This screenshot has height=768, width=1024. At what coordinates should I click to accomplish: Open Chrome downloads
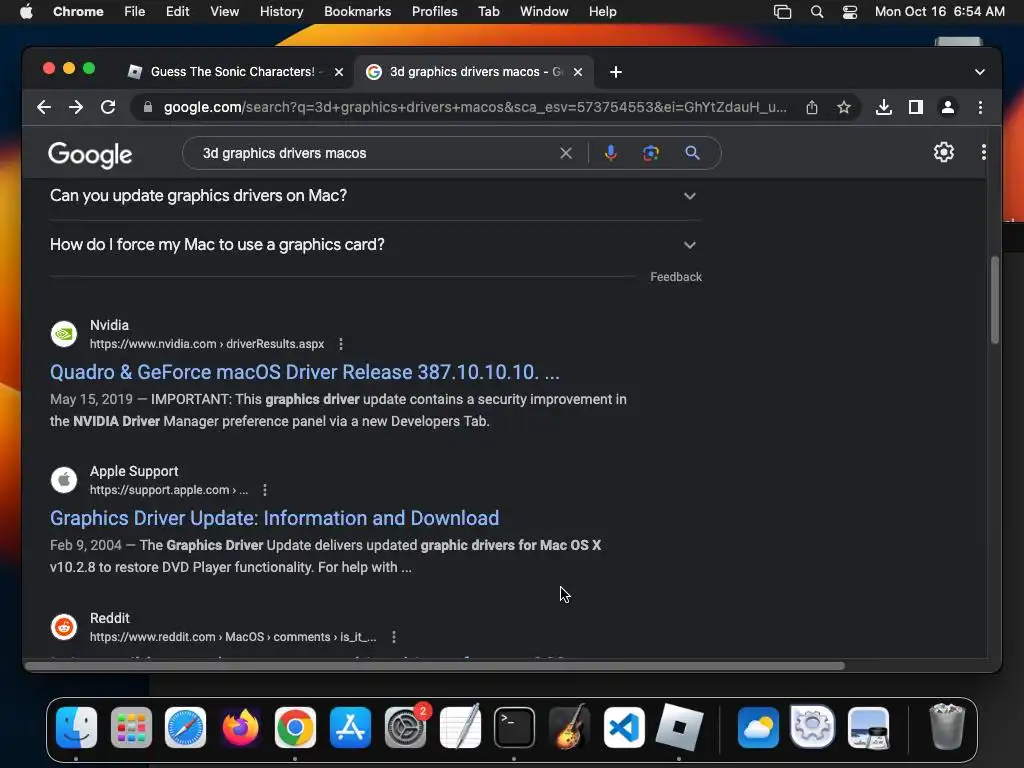click(884, 107)
